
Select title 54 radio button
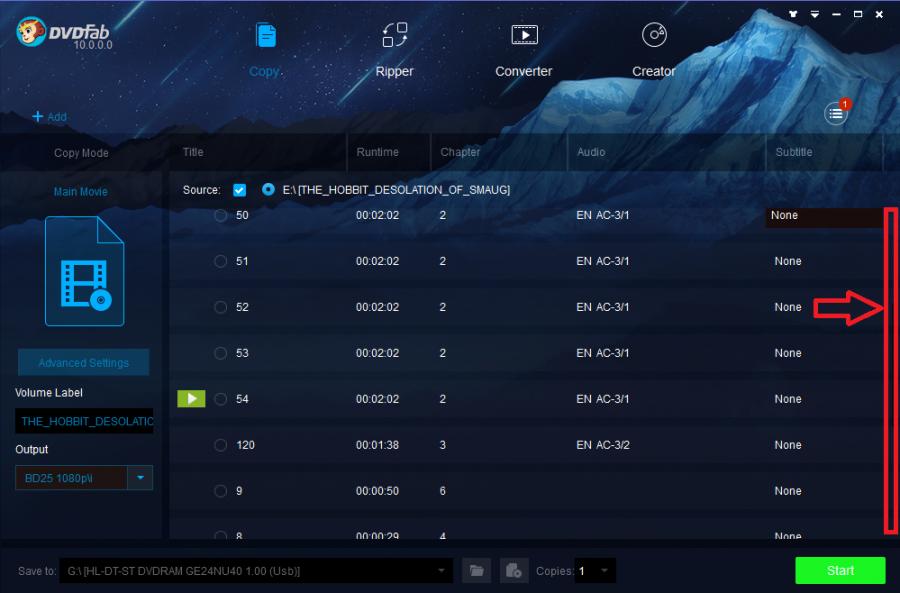coord(220,399)
